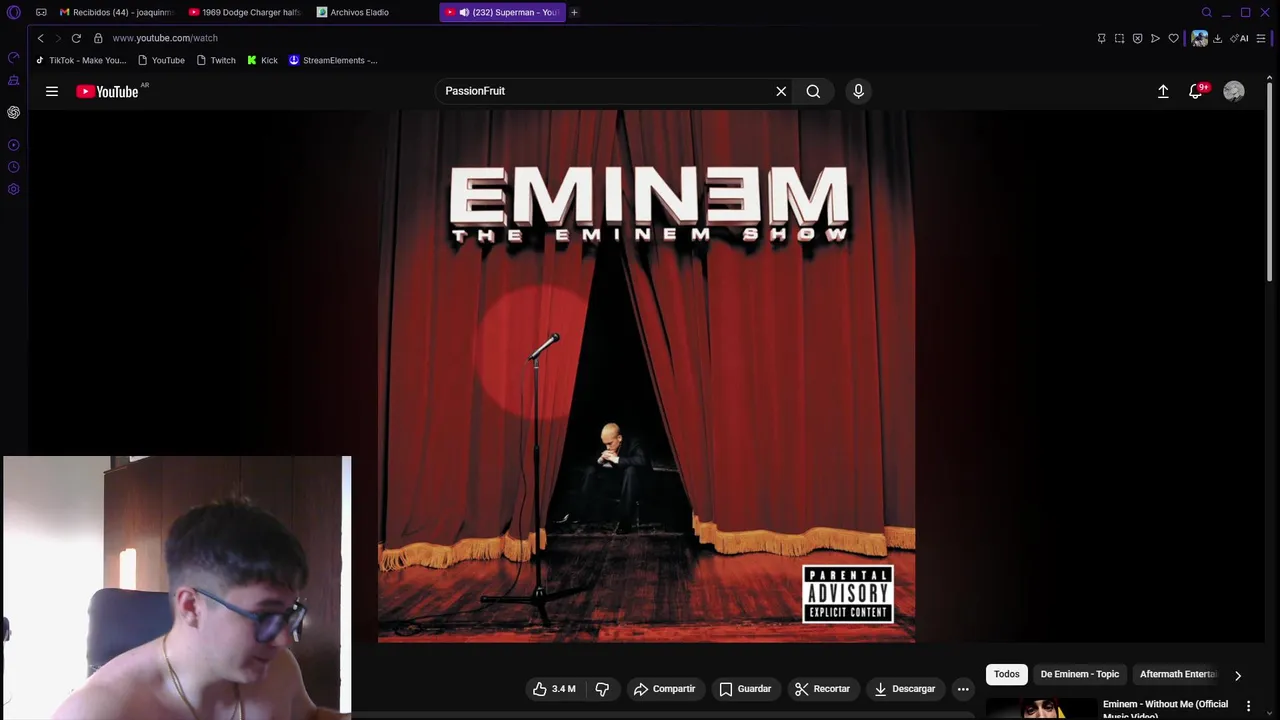Open GX Corner gamepad icon in tab bar
Screen dimensions: 1280x720
[41, 12]
